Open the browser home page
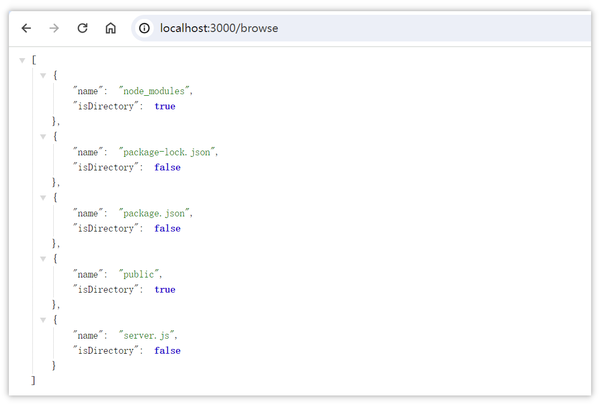Viewport: 600px width, 404px height. (x=111, y=28)
